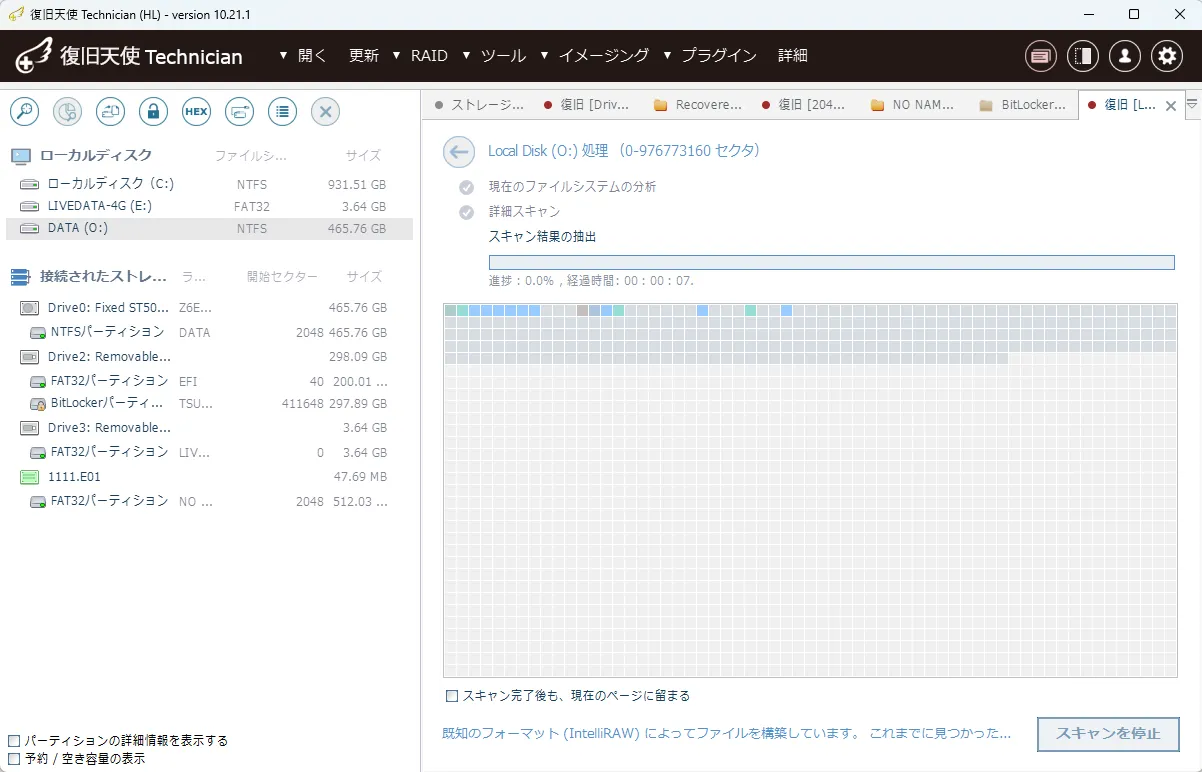
Task: Click the 進捗: 0.0% elapsed time text
Action: point(591,281)
